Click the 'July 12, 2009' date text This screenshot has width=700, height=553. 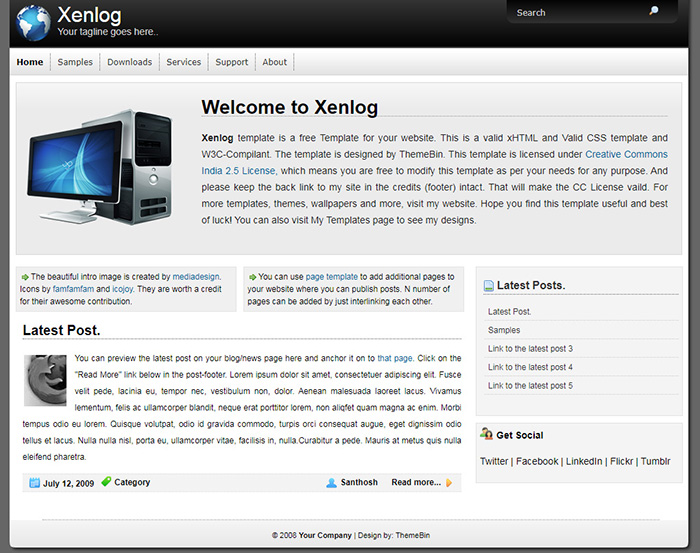[x=68, y=483]
